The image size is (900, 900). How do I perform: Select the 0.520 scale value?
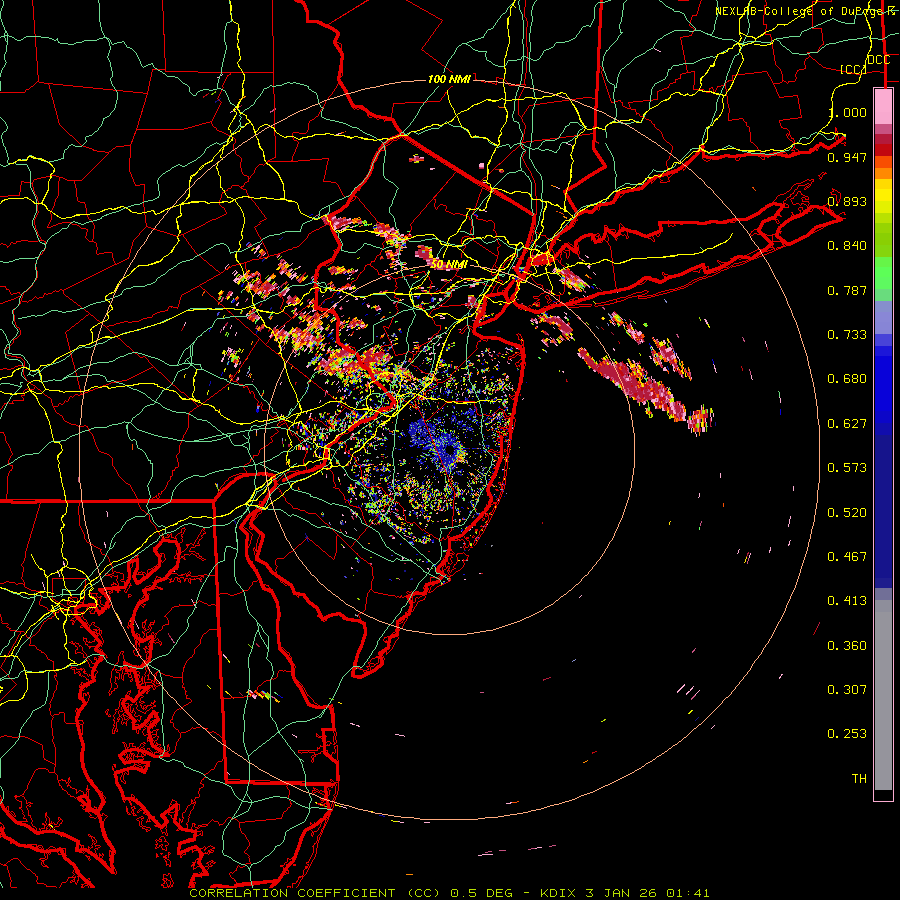coord(847,513)
